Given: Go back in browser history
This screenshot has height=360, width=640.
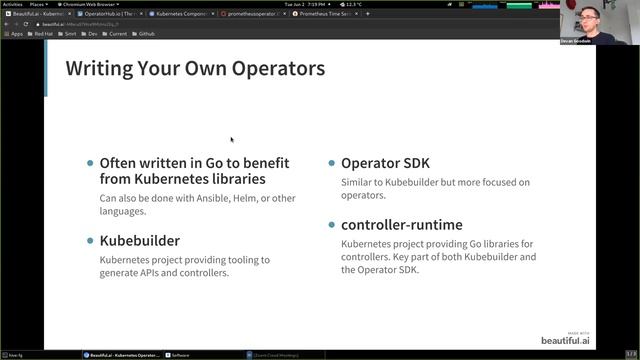Looking at the screenshot, I should pos(6,24).
